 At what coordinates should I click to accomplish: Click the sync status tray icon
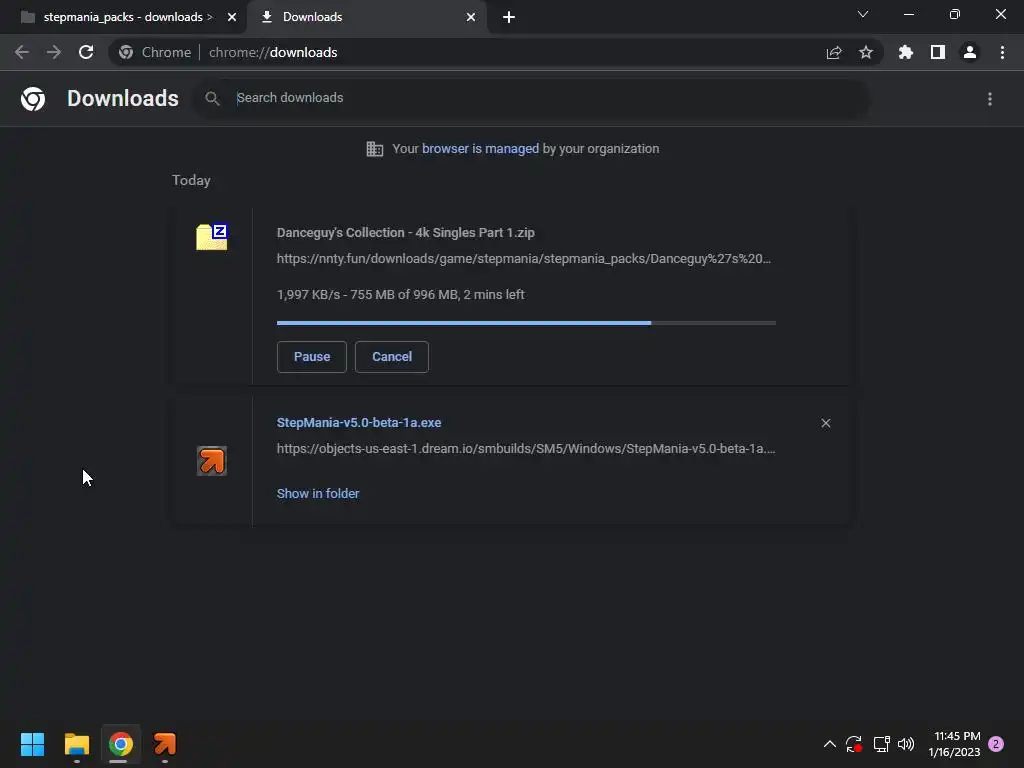tap(854, 744)
